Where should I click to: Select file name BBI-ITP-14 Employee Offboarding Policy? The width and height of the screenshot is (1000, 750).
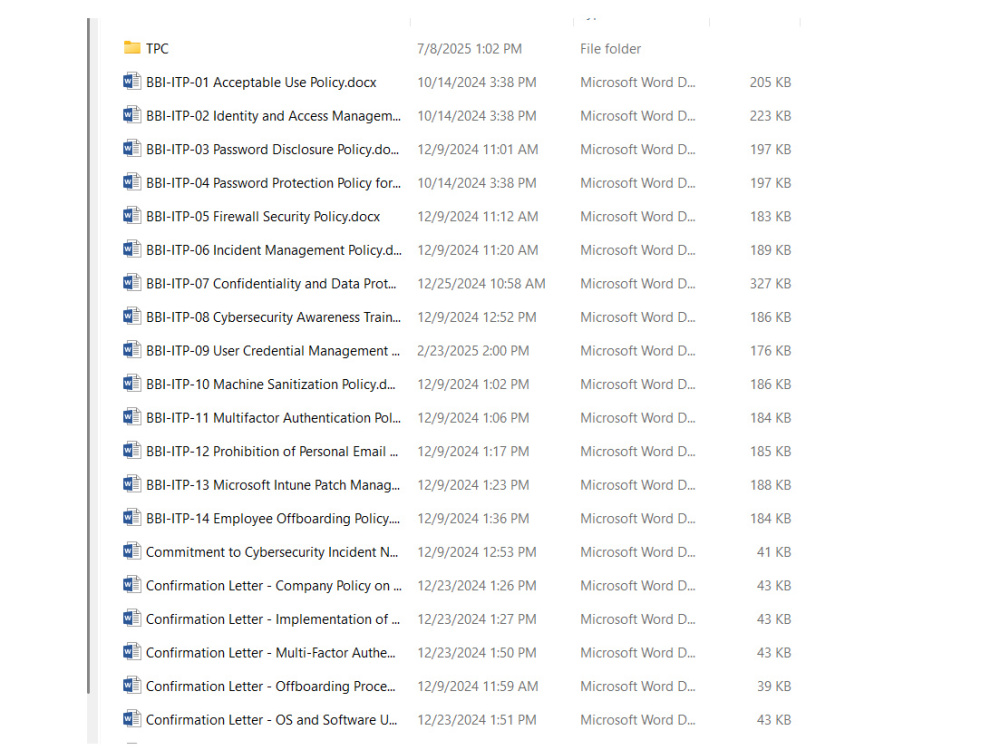pyautogui.click(x=273, y=518)
